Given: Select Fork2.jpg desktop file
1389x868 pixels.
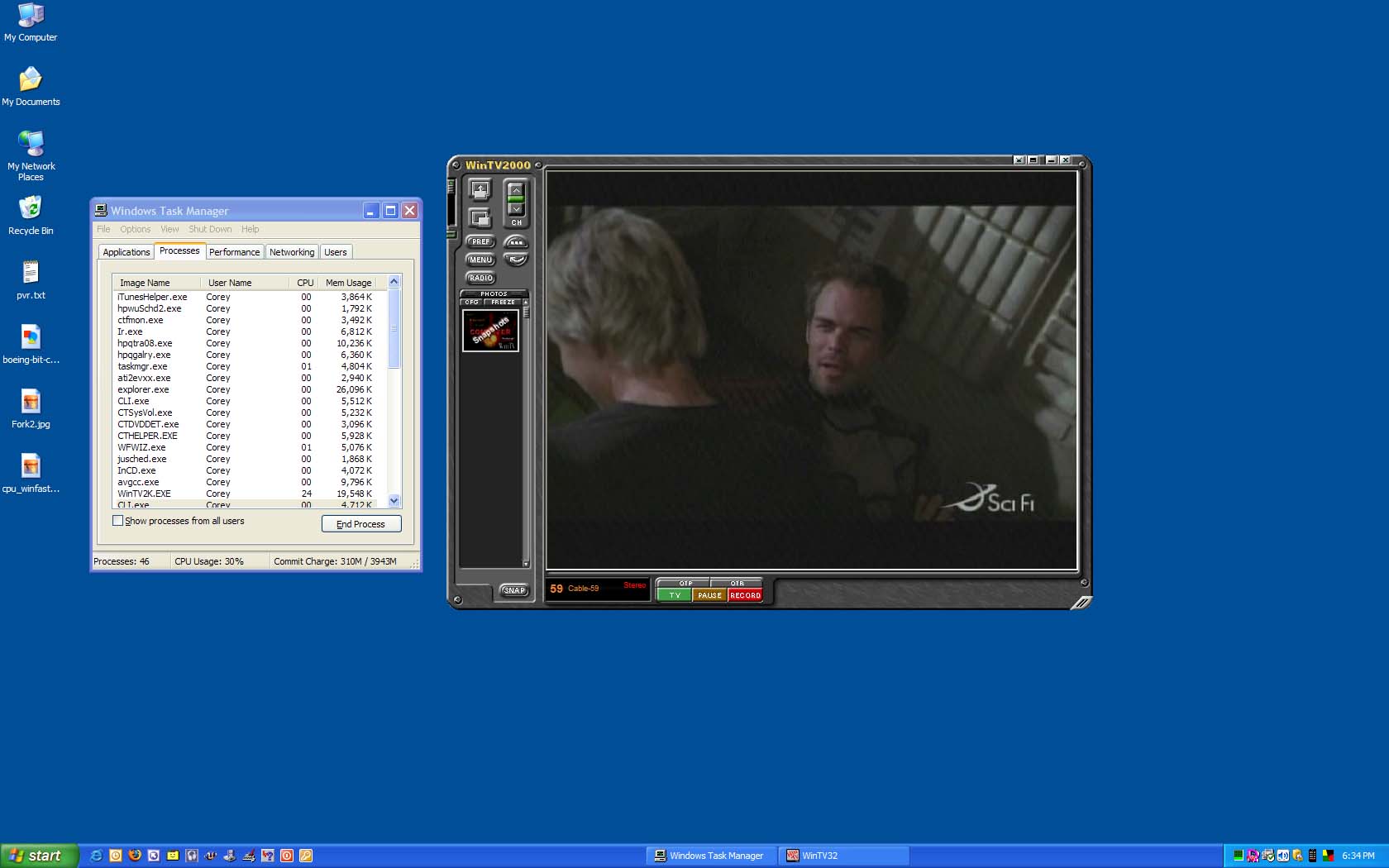Looking at the screenshot, I should pos(31,409).
